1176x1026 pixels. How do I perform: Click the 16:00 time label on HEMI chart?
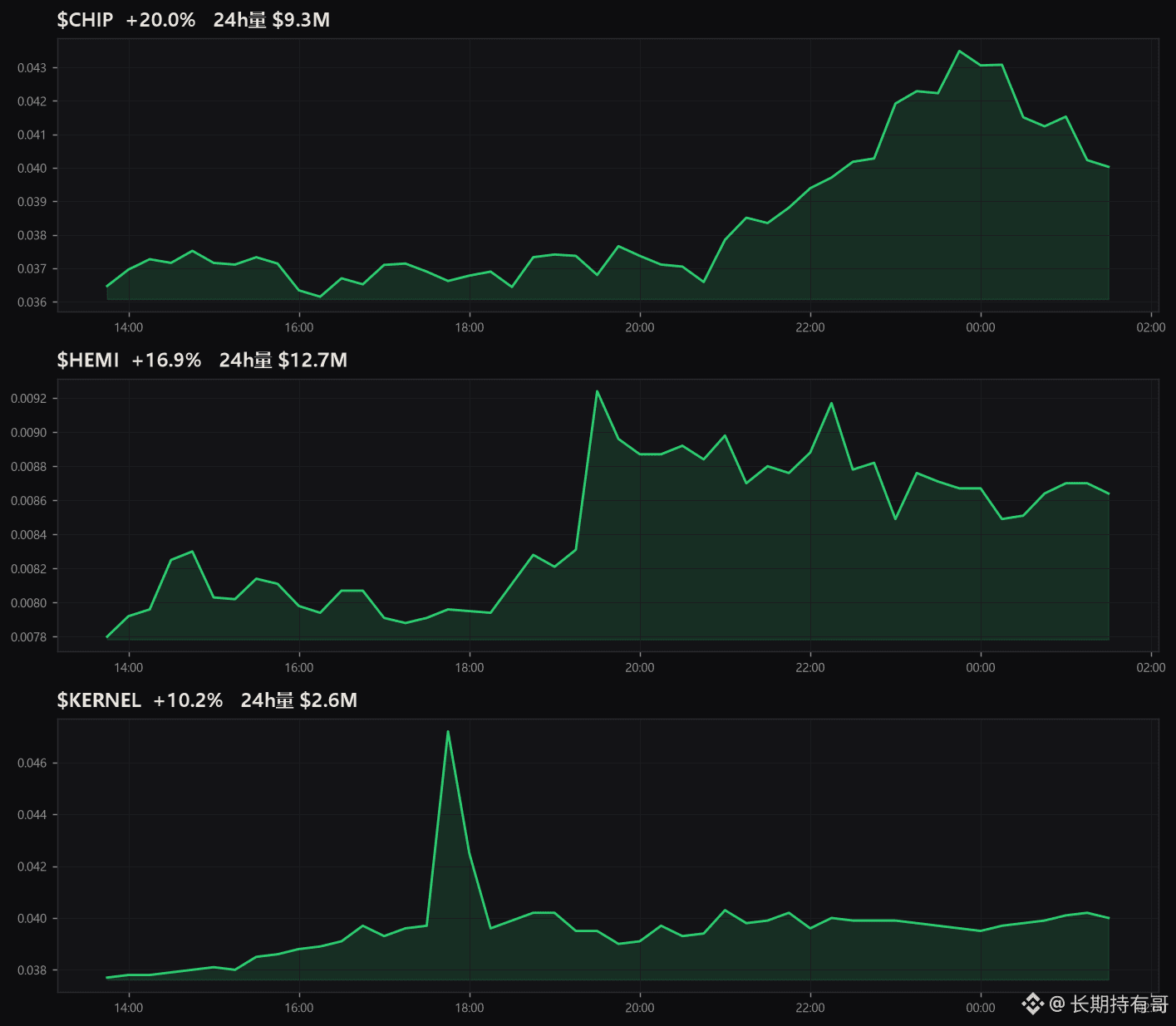point(299,667)
